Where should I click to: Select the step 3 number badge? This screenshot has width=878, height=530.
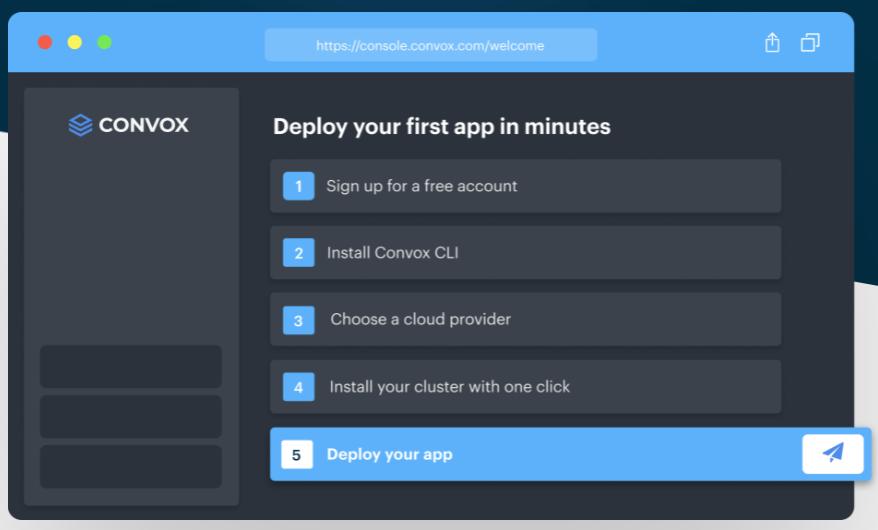coord(298,320)
